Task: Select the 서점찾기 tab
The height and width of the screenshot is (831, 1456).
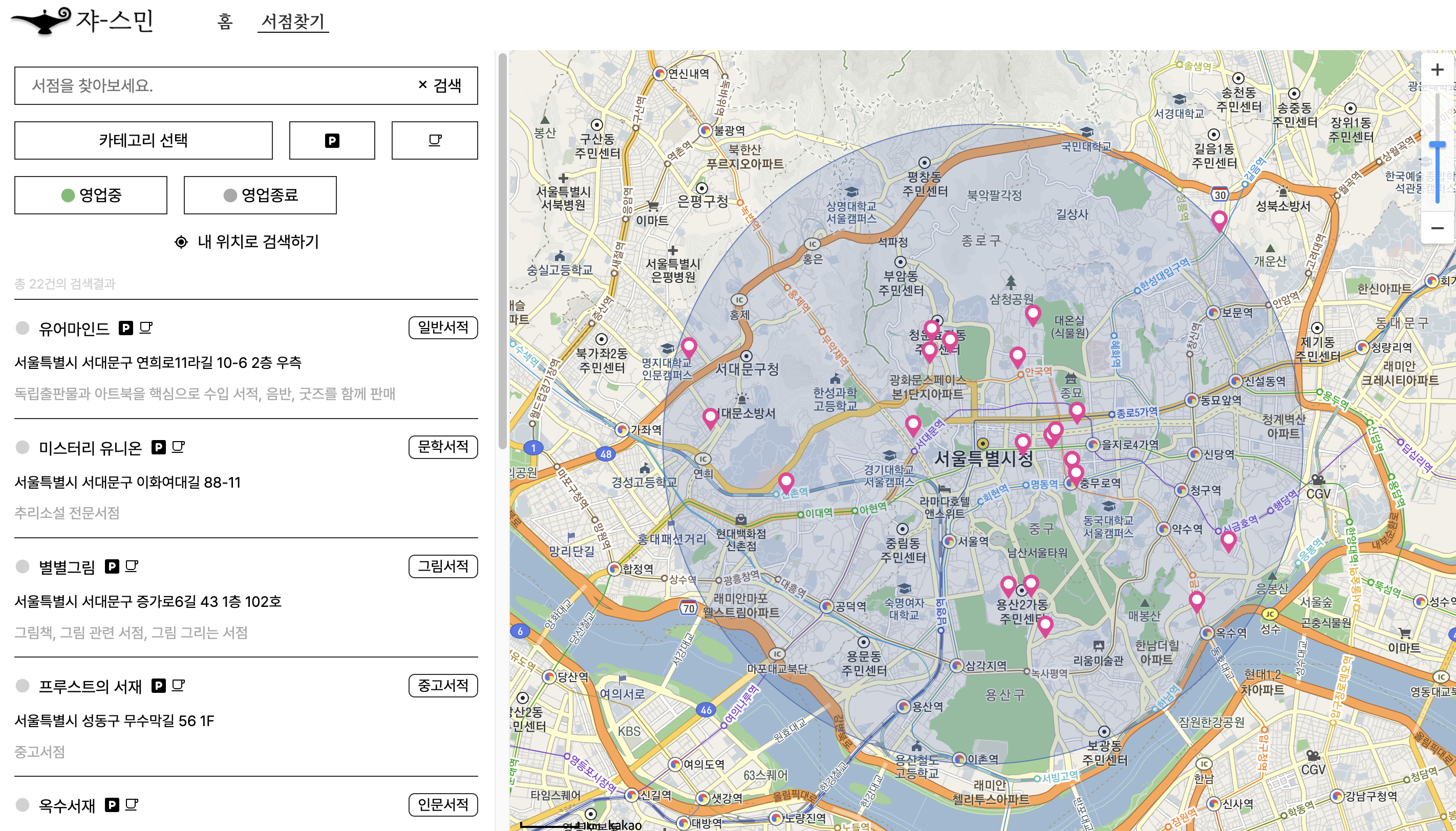Action: click(293, 21)
